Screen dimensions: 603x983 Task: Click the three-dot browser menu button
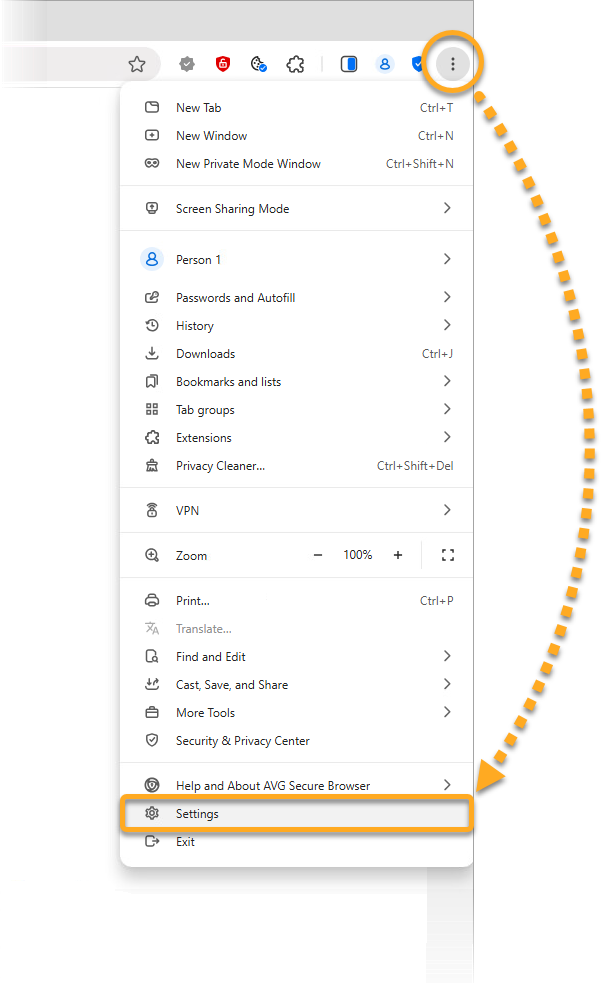pos(453,64)
